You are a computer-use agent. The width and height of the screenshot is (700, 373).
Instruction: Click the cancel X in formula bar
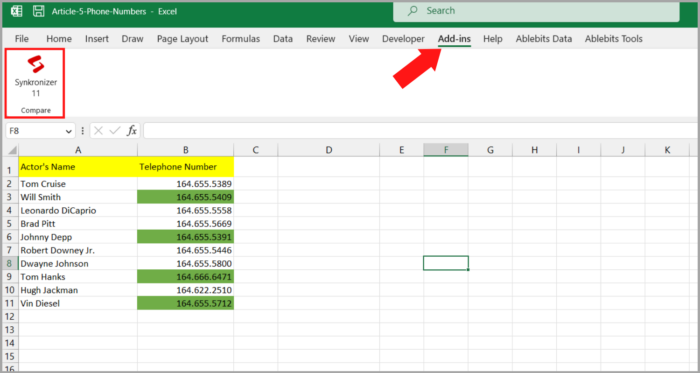[x=99, y=131]
